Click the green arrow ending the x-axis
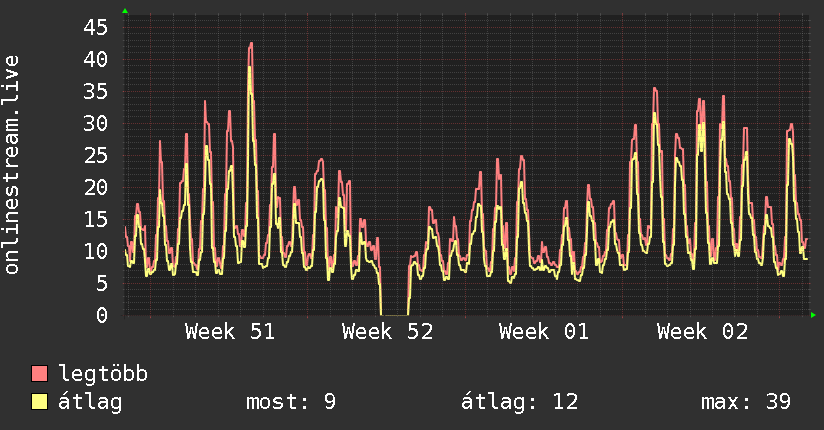 pos(813,315)
